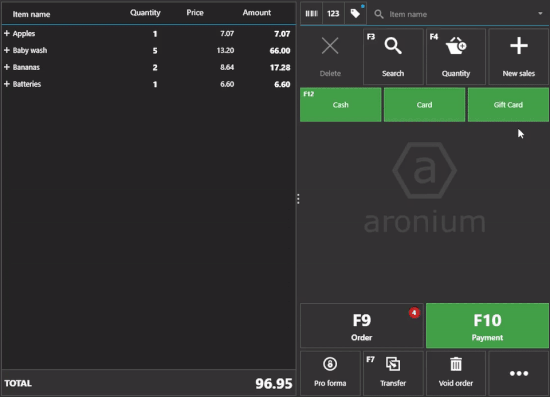Viewport: 550px width, 397px height.
Task: Expand the Batteries item row
Action: 7,84
